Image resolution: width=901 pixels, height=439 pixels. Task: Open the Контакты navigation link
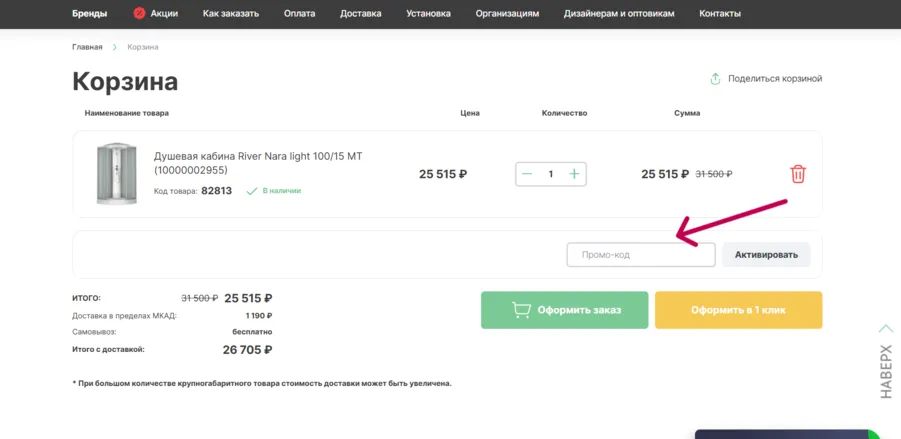tap(720, 13)
